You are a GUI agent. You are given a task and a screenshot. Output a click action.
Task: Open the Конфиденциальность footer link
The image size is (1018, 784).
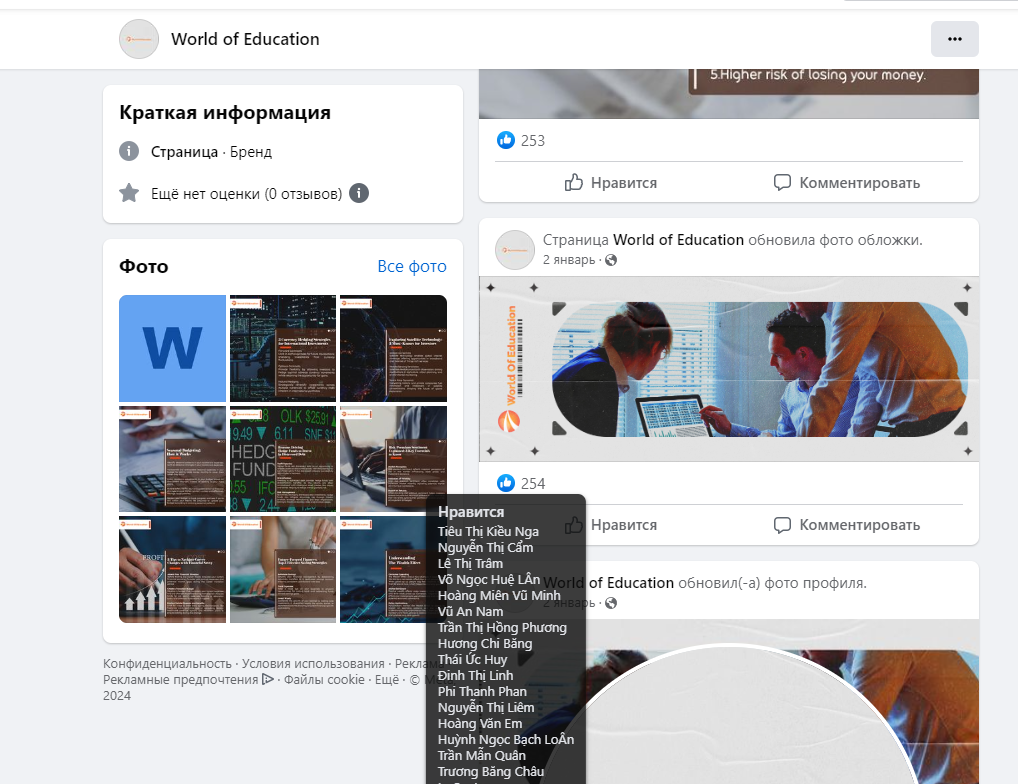click(168, 663)
